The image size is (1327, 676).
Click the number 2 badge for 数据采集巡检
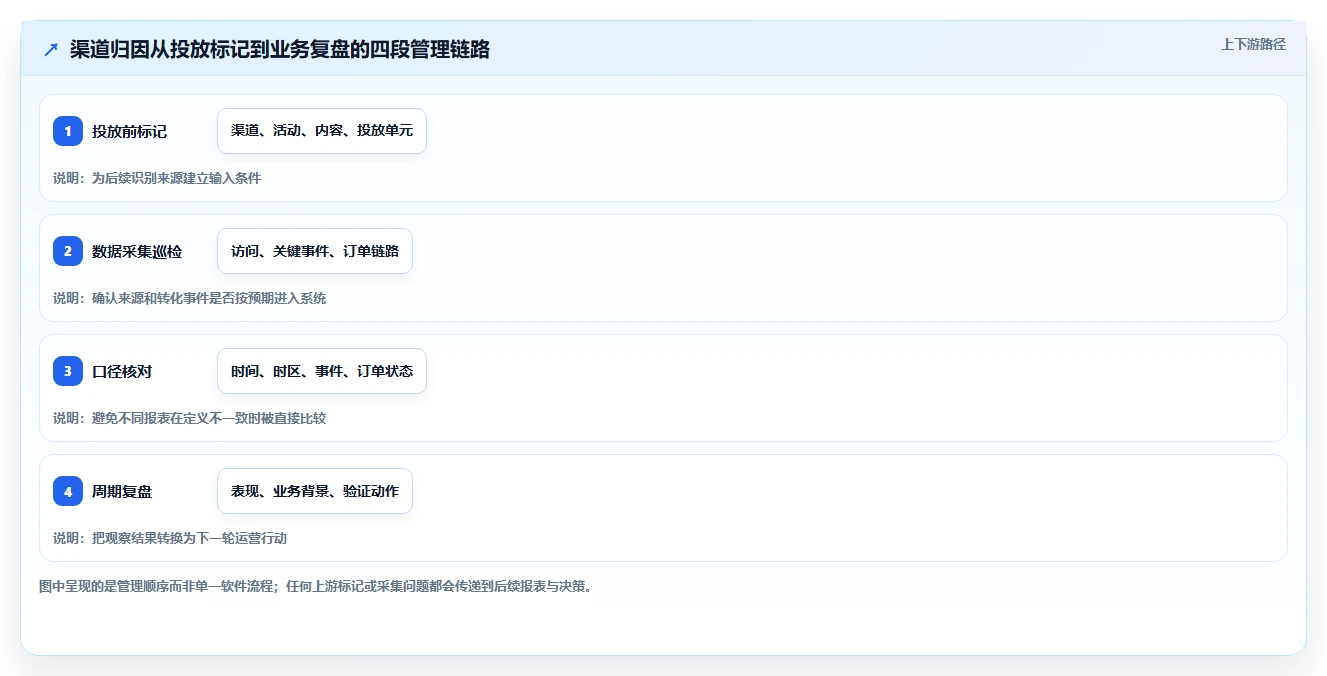point(68,251)
